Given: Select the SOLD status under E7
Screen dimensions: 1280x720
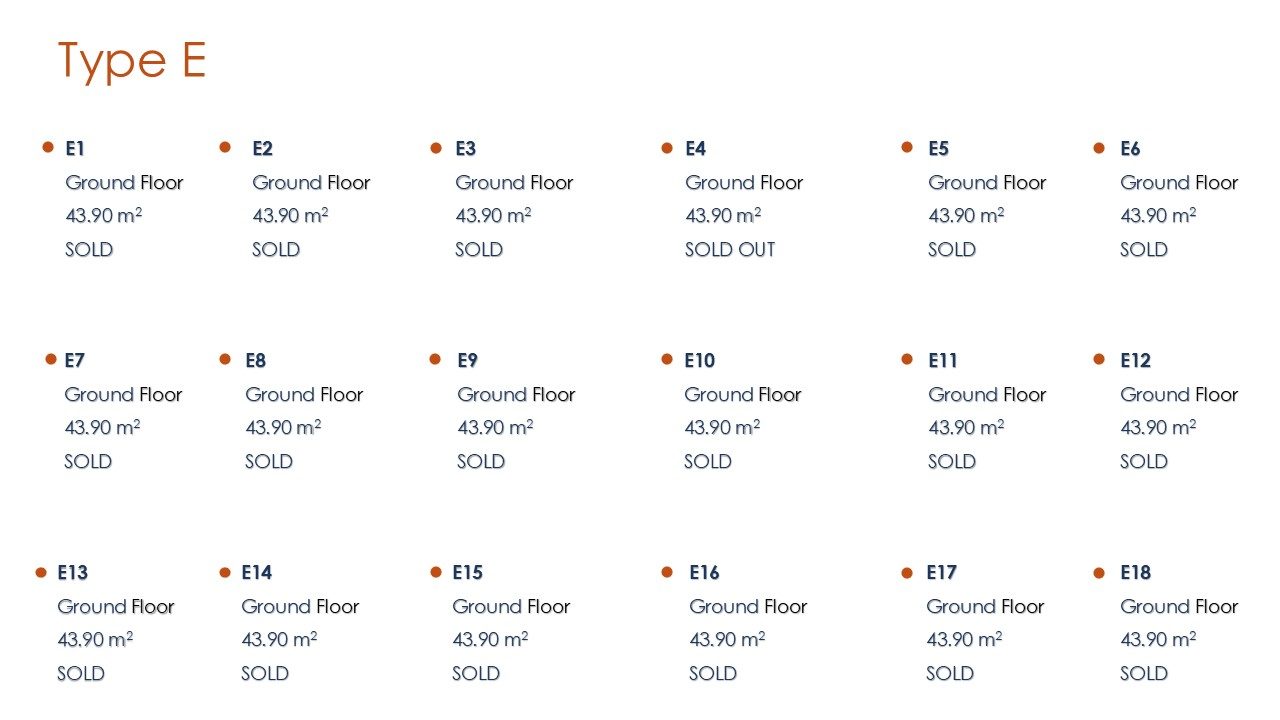Looking at the screenshot, I should 88,462.
